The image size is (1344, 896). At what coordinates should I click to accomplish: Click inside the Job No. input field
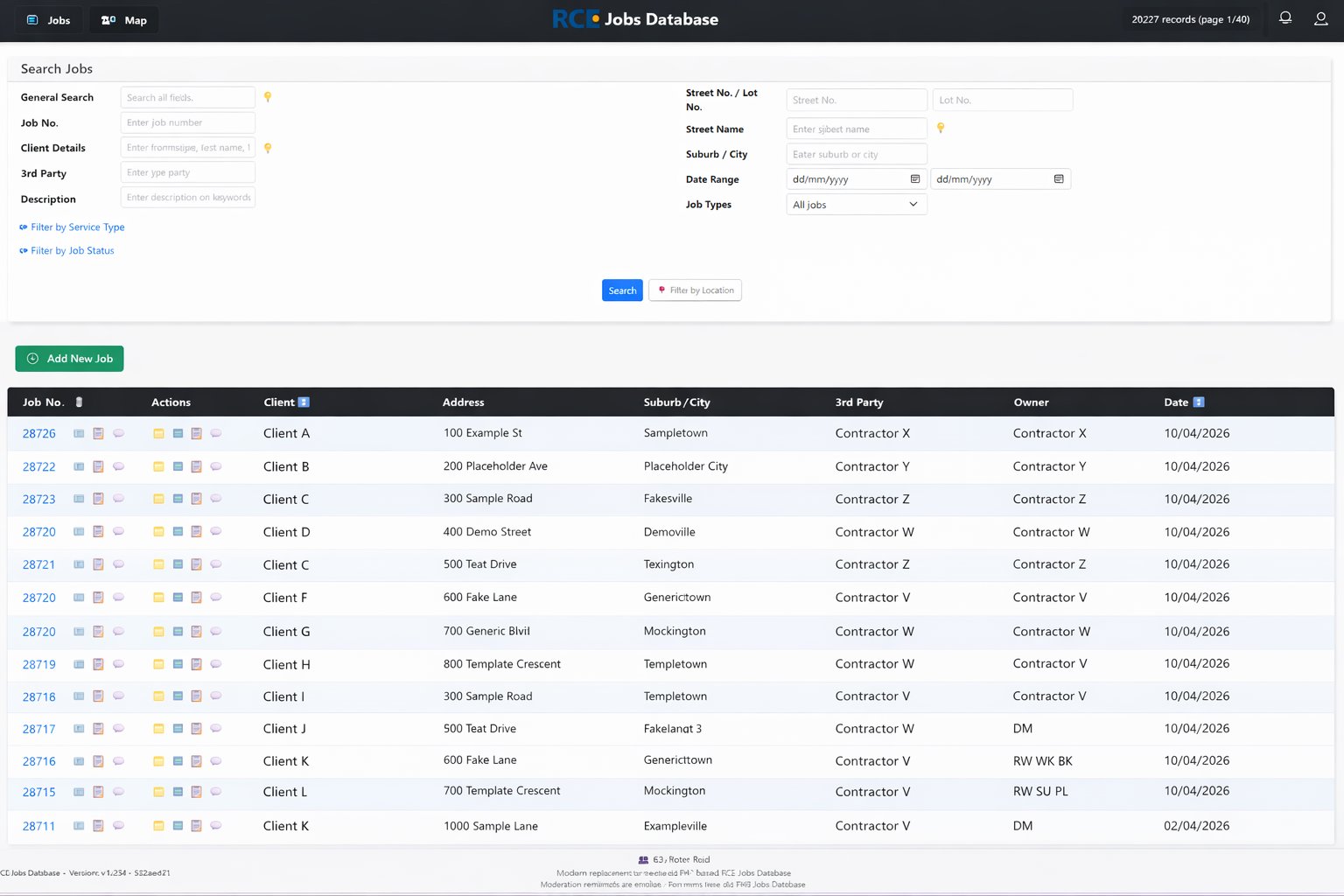coord(186,122)
